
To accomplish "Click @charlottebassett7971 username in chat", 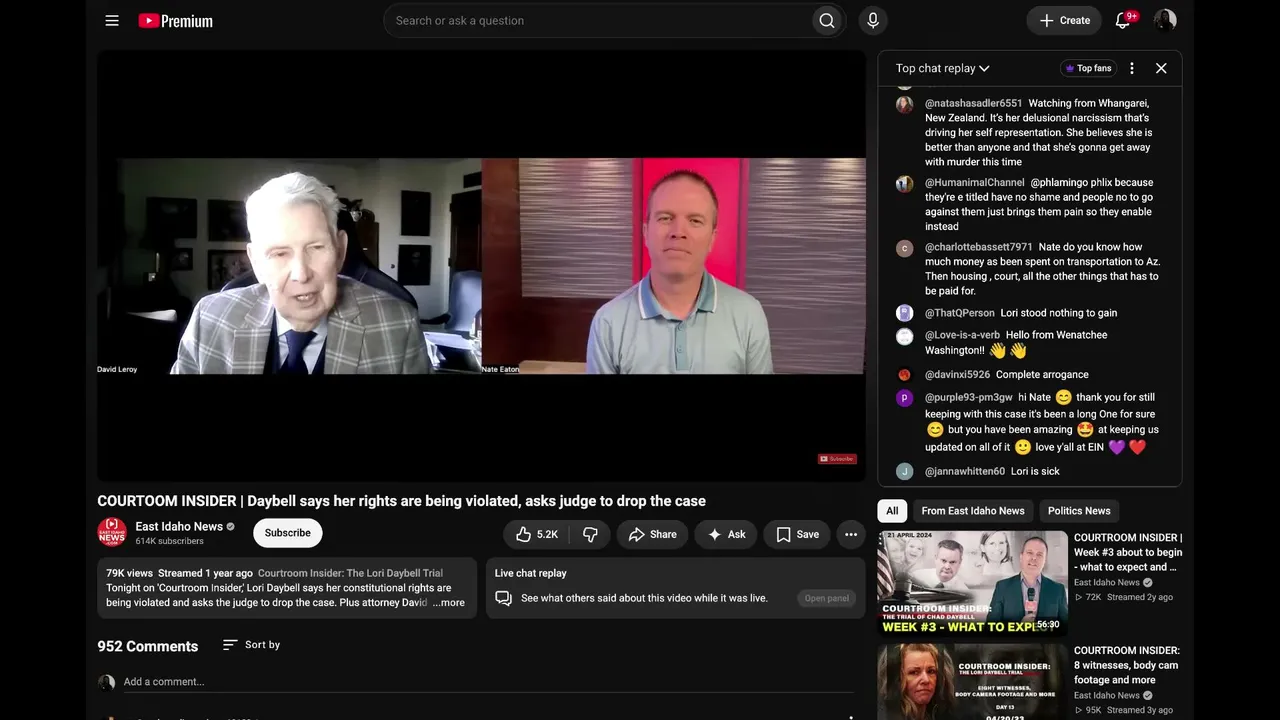I will coord(979,247).
